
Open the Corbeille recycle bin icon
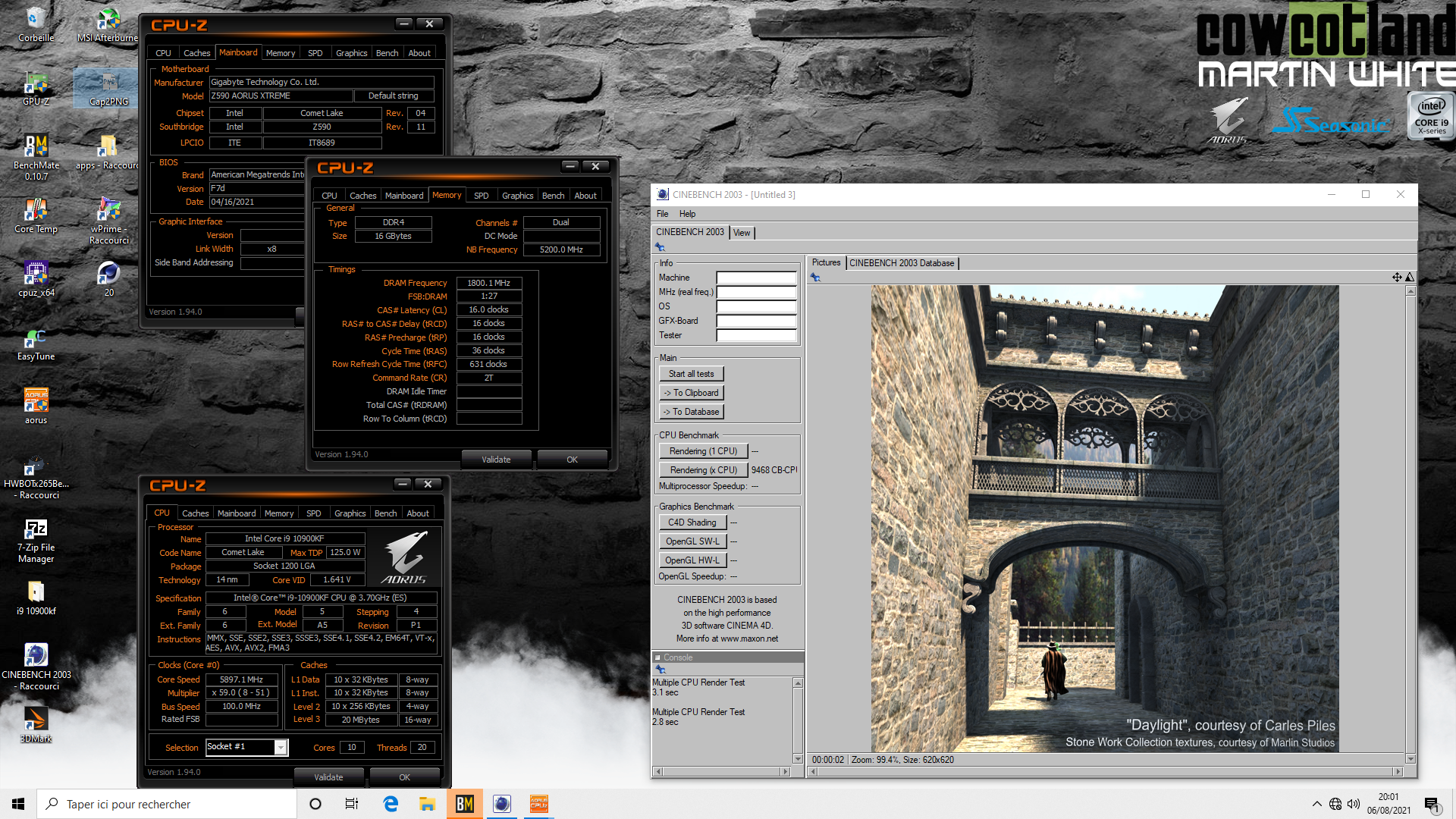pos(36,24)
